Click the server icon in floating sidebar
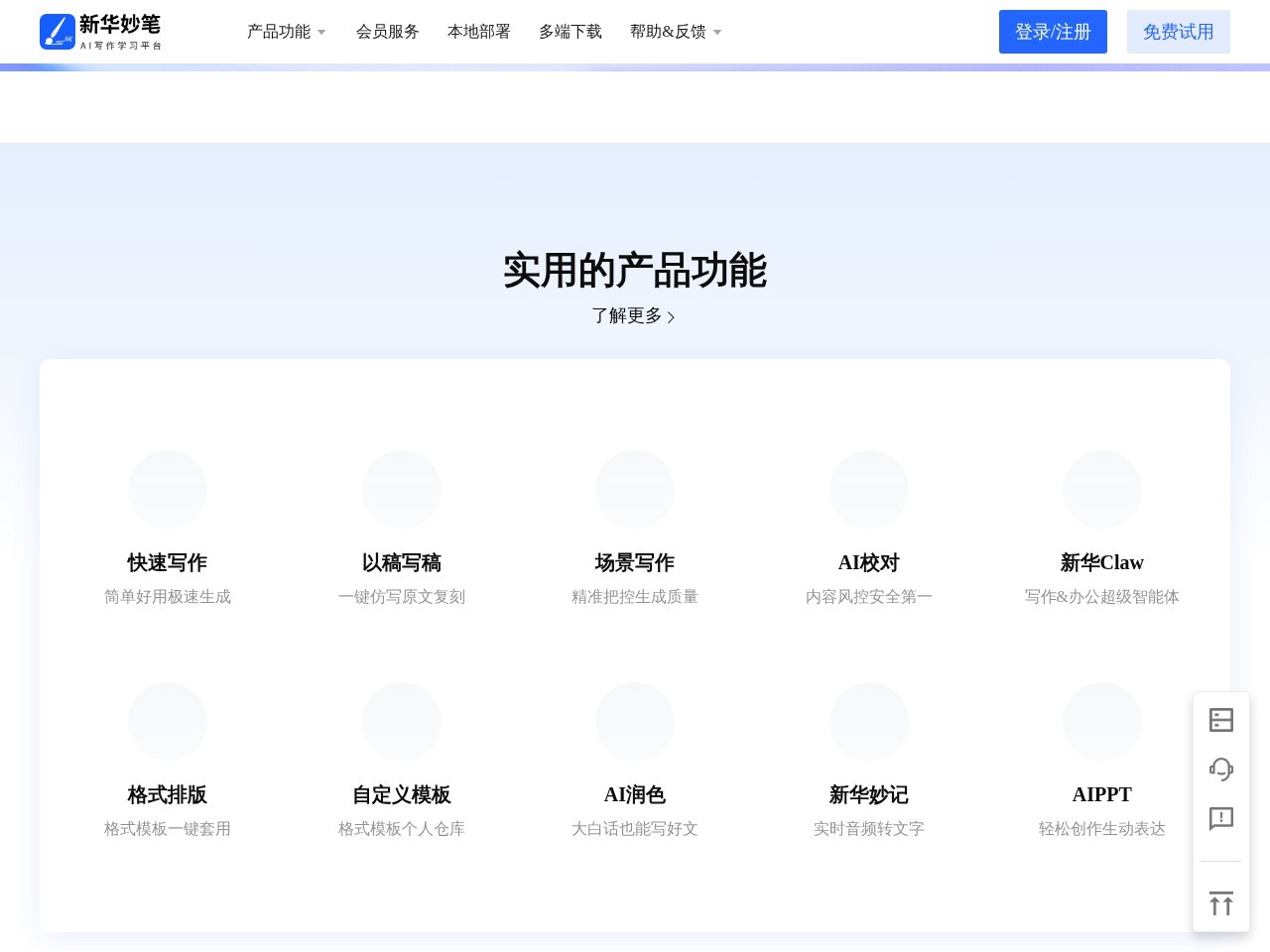Image resolution: width=1270 pixels, height=952 pixels. pyautogui.click(x=1221, y=720)
